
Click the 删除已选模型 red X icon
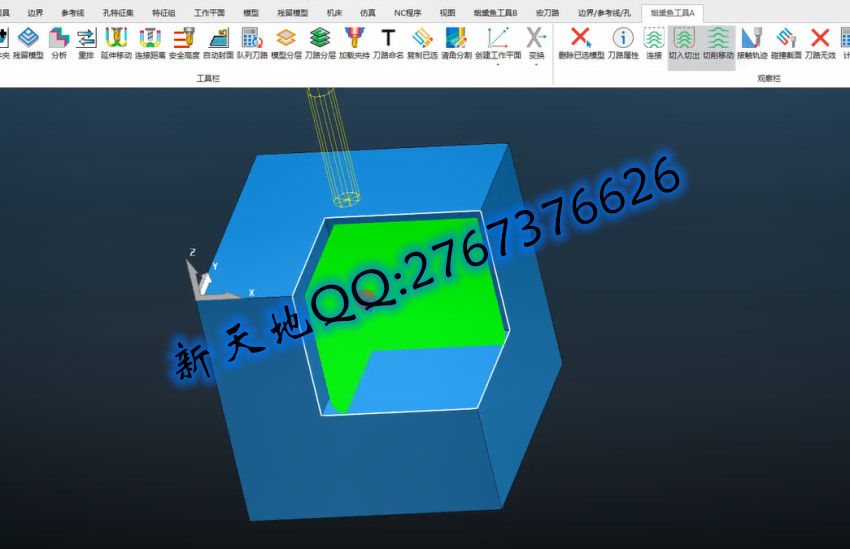tap(581, 43)
